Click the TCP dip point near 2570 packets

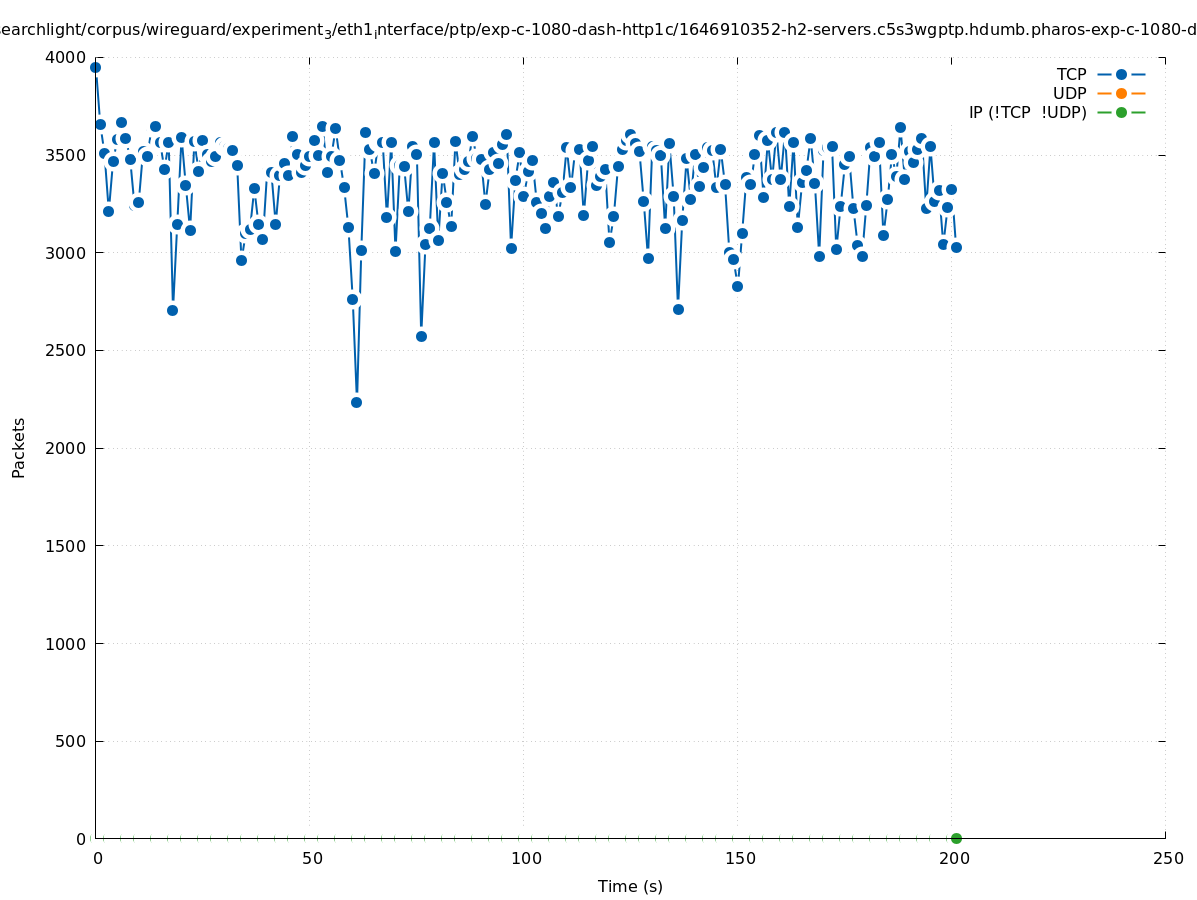click(x=421, y=336)
